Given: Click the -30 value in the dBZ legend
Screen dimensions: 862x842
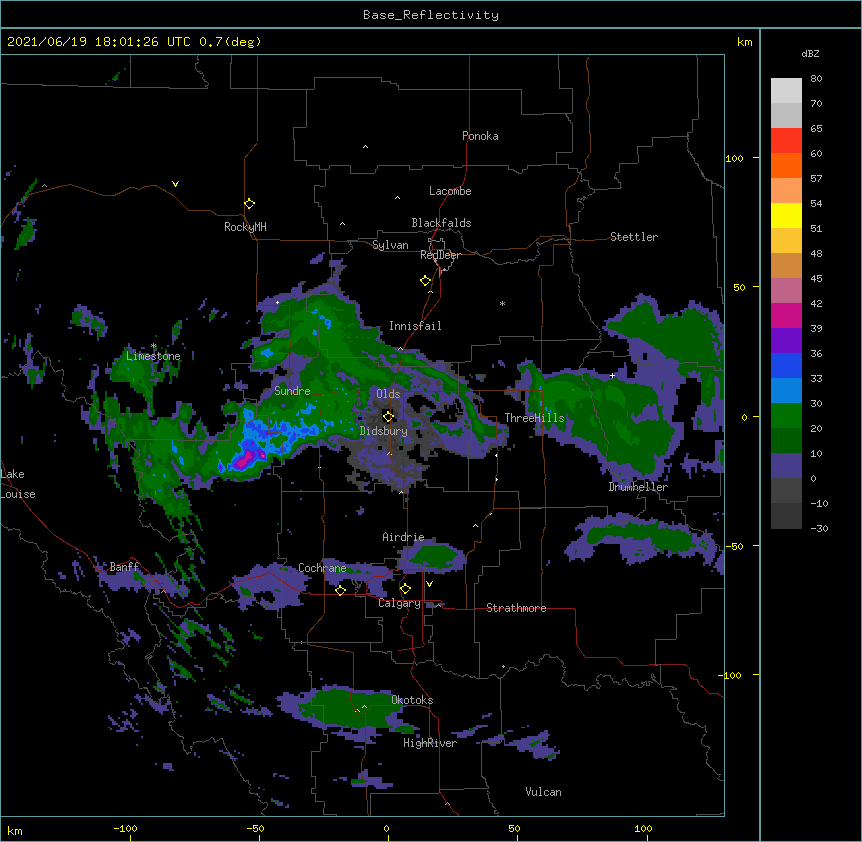Looking at the screenshot, I should click(819, 529).
